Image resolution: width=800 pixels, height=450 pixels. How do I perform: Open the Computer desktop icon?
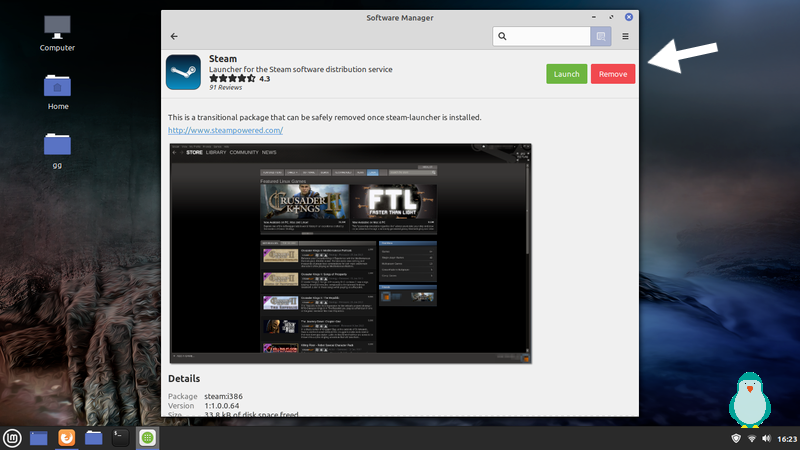57,34
